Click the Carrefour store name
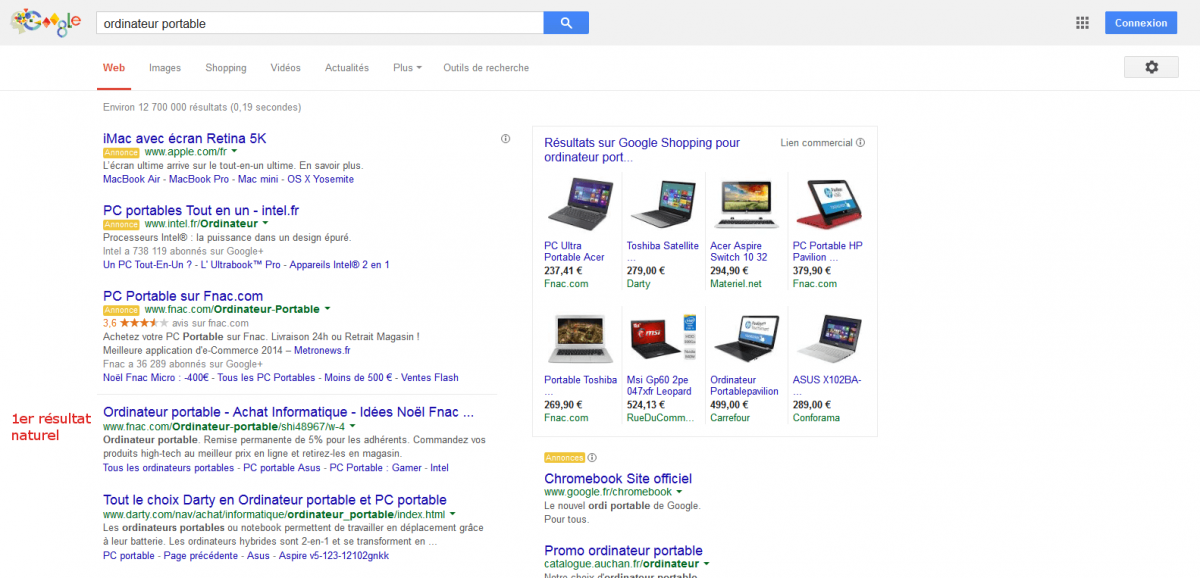This screenshot has width=1200, height=578. [730, 417]
